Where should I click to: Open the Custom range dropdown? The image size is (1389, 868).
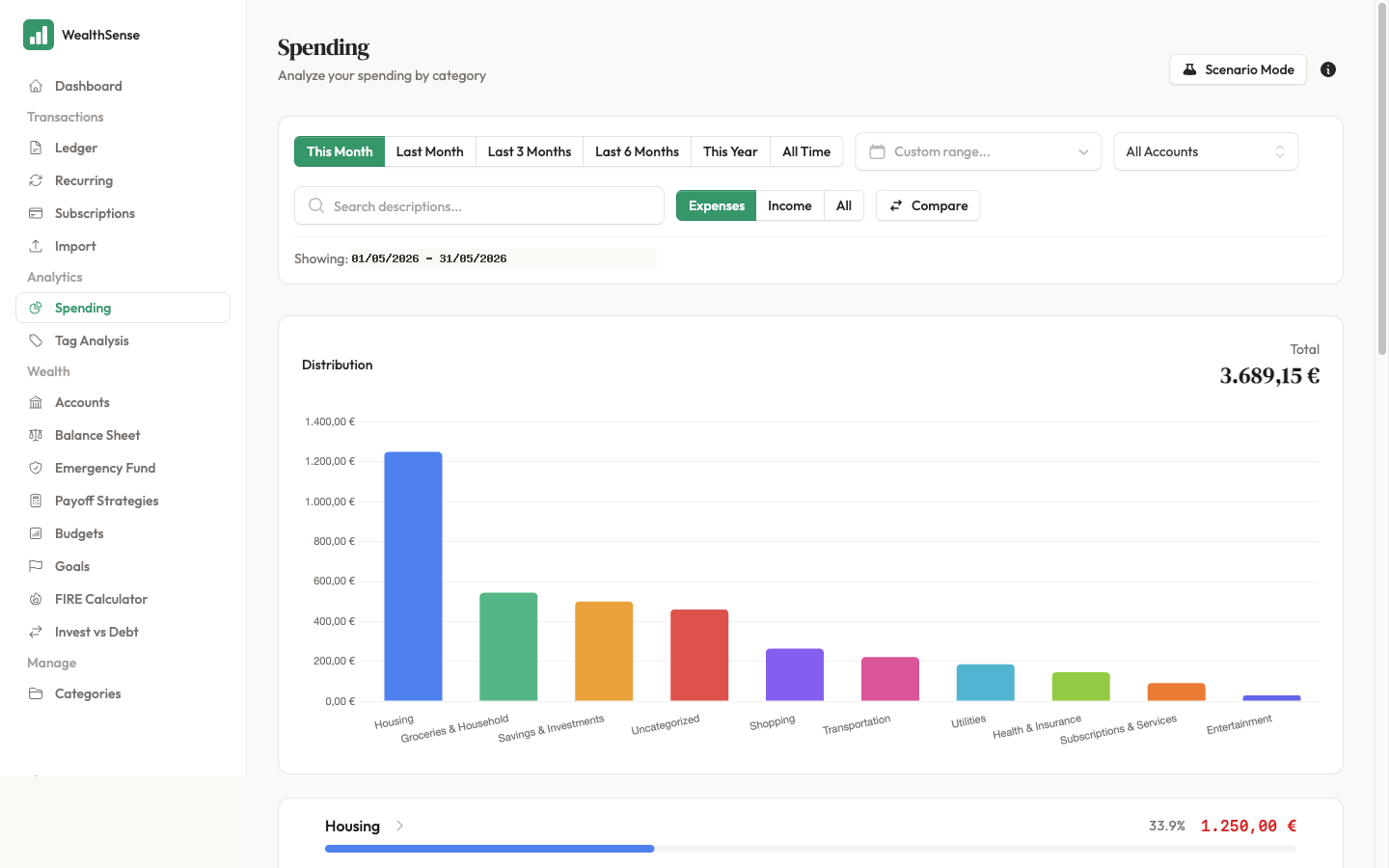(x=978, y=151)
